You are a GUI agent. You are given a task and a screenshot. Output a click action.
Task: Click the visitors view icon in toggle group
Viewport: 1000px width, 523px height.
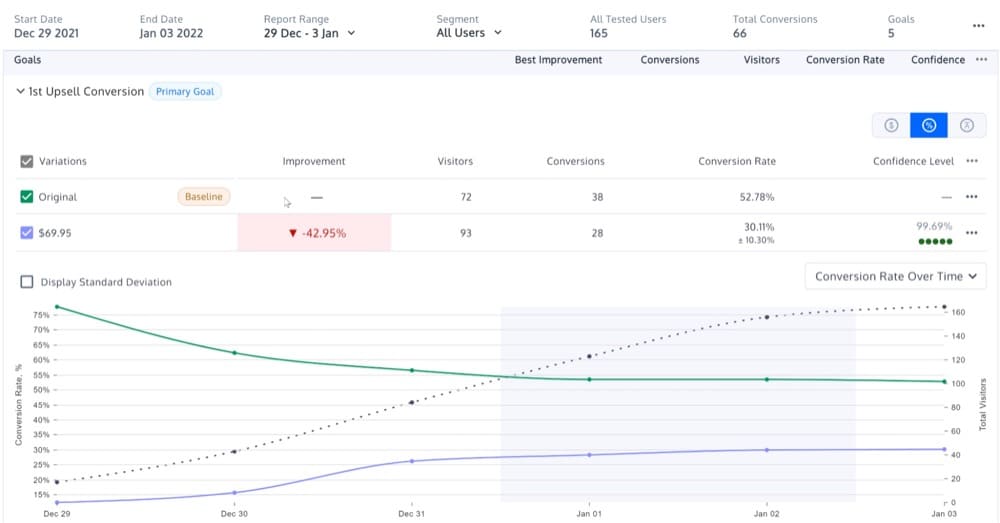966,125
